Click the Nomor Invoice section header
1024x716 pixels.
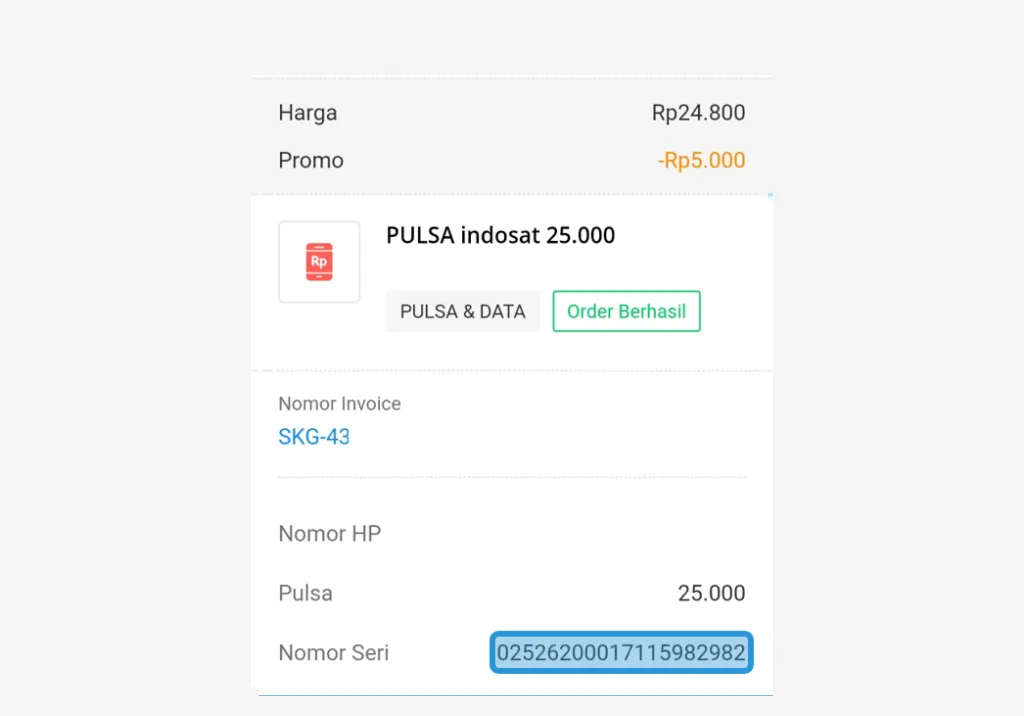pos(339,403)
